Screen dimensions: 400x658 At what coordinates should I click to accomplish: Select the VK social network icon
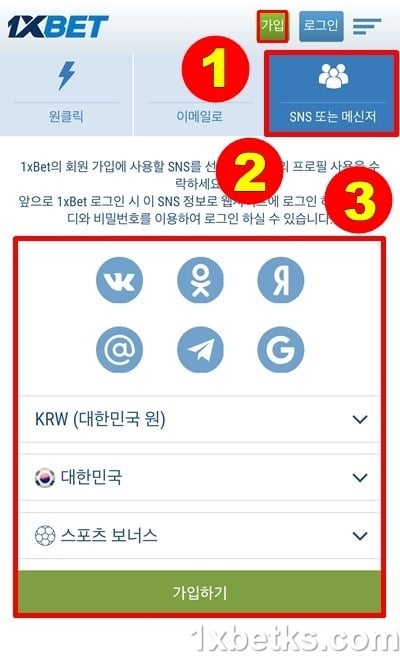[x=119, y=280]
